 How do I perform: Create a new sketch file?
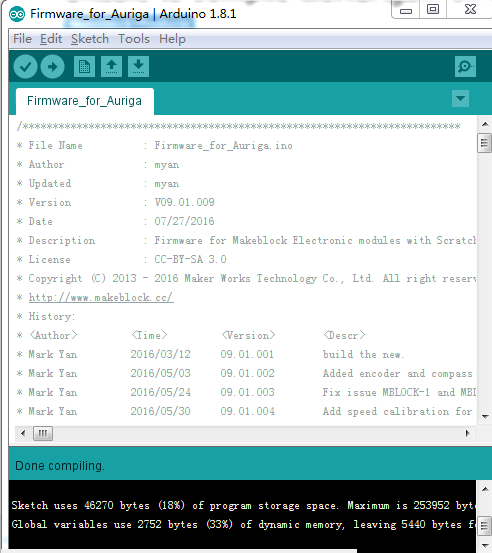coord(84,66)
